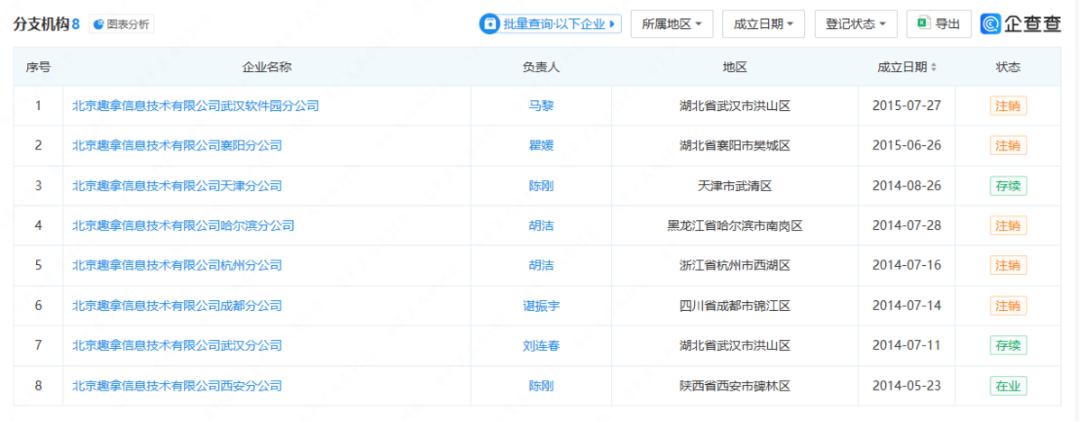The image size is (1080, 422).
Task: Select the 四川省成都市锦江区 region cell
Action: [735, 306]
